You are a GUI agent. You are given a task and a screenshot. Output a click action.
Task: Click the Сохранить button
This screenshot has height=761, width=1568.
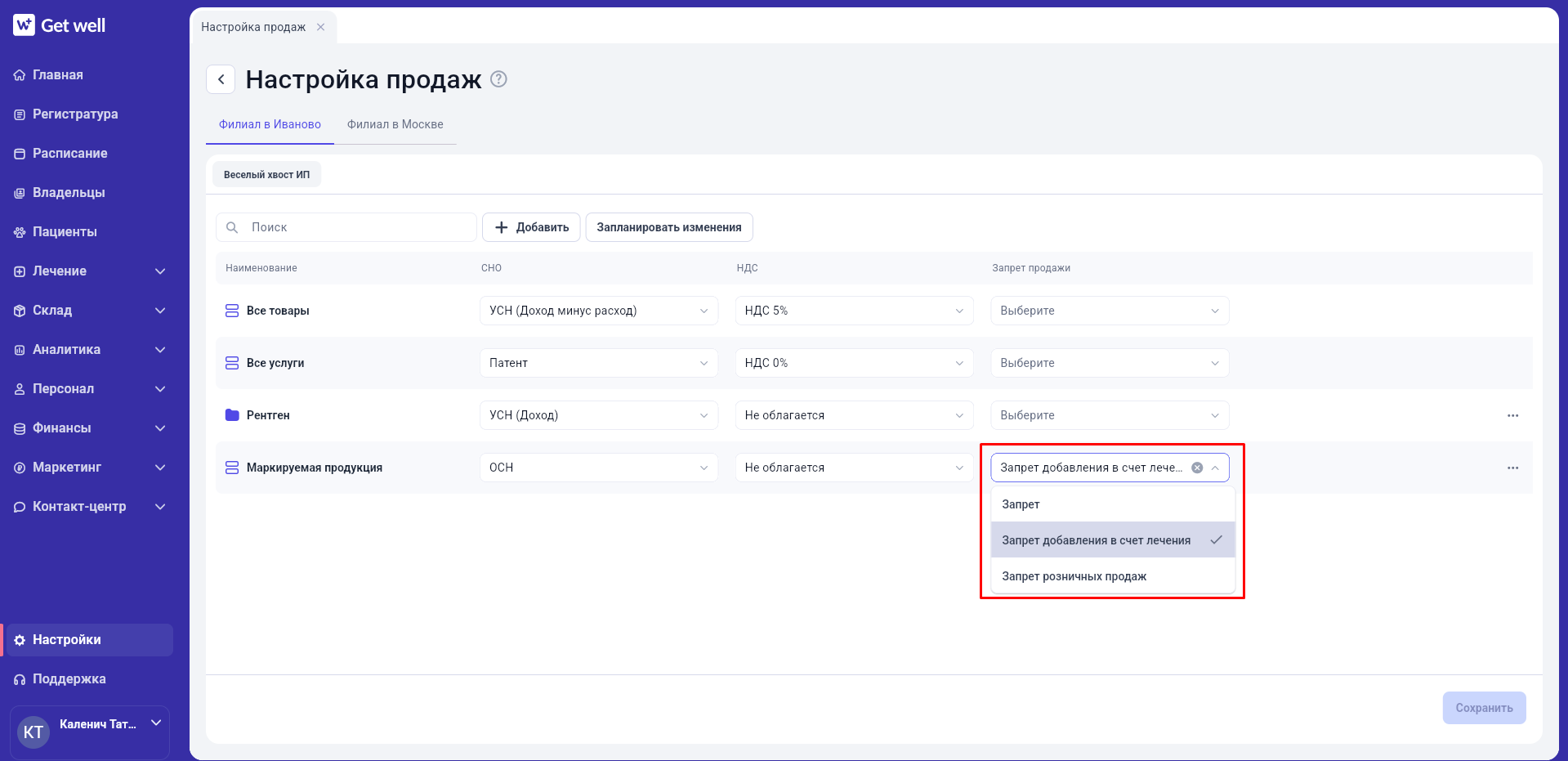click(1484, 708)
